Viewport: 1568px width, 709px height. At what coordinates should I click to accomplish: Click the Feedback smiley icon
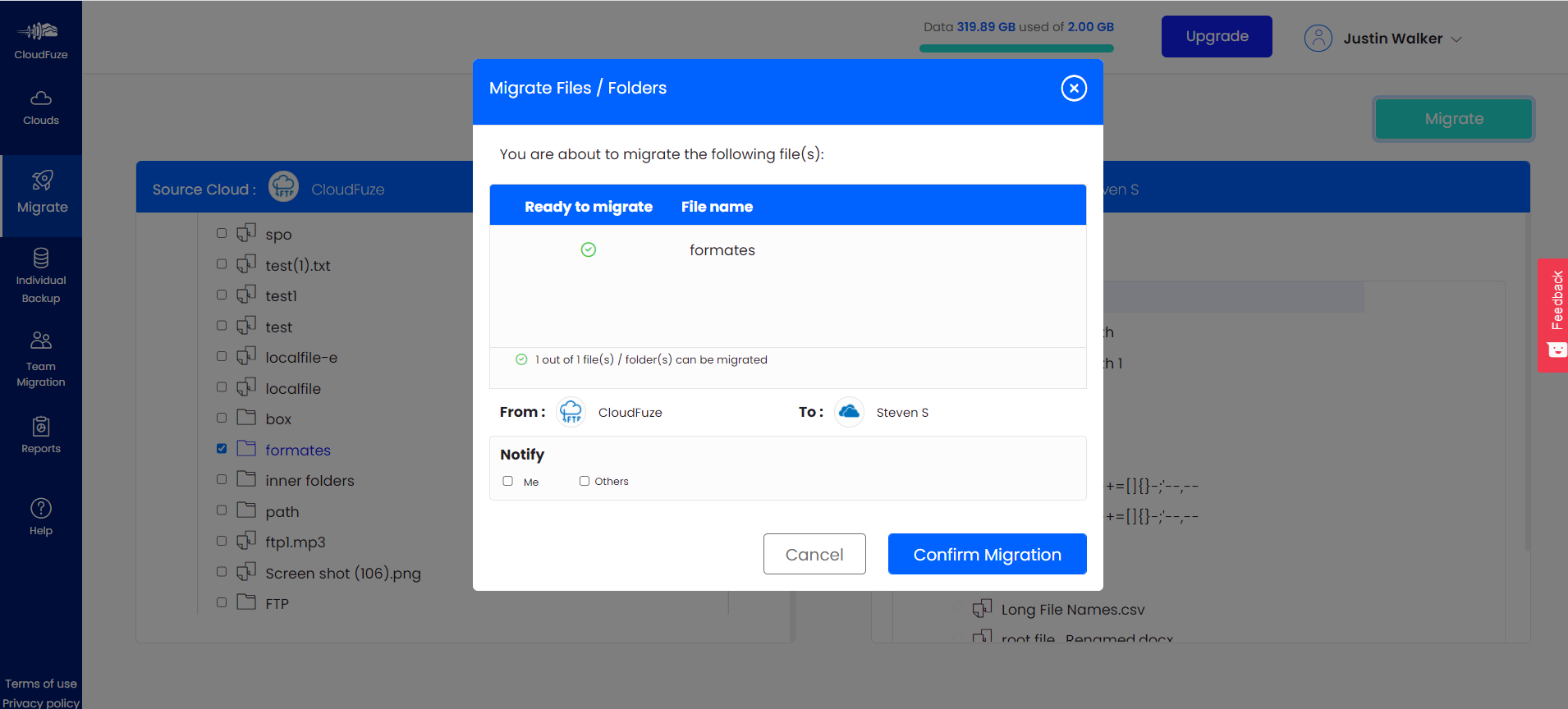[1557, 350]
